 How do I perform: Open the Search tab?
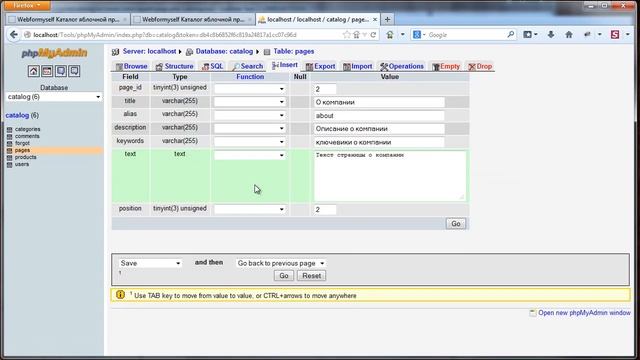pyautogui.click(x=248, y=66)
